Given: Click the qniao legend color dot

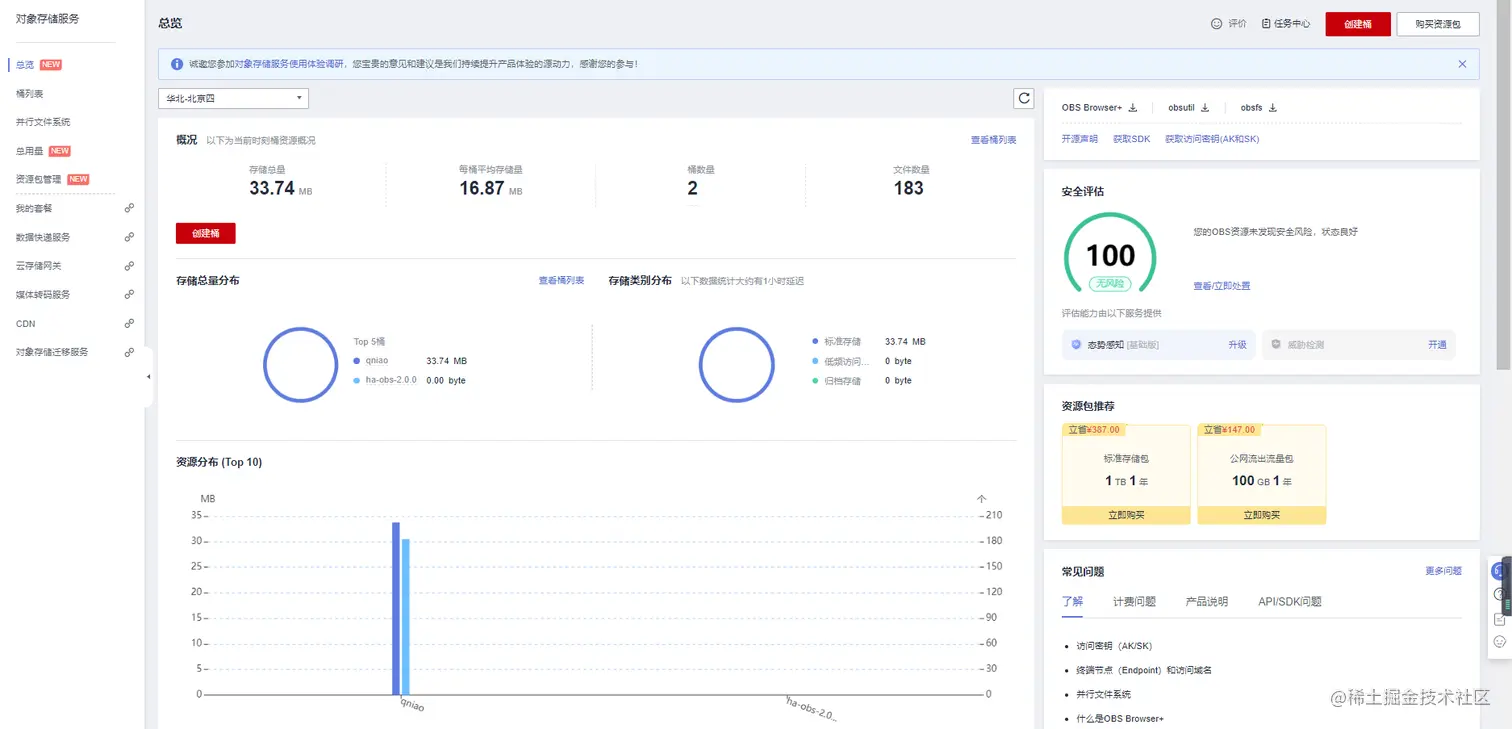Looking at the screenshot, I should point(357,361).
